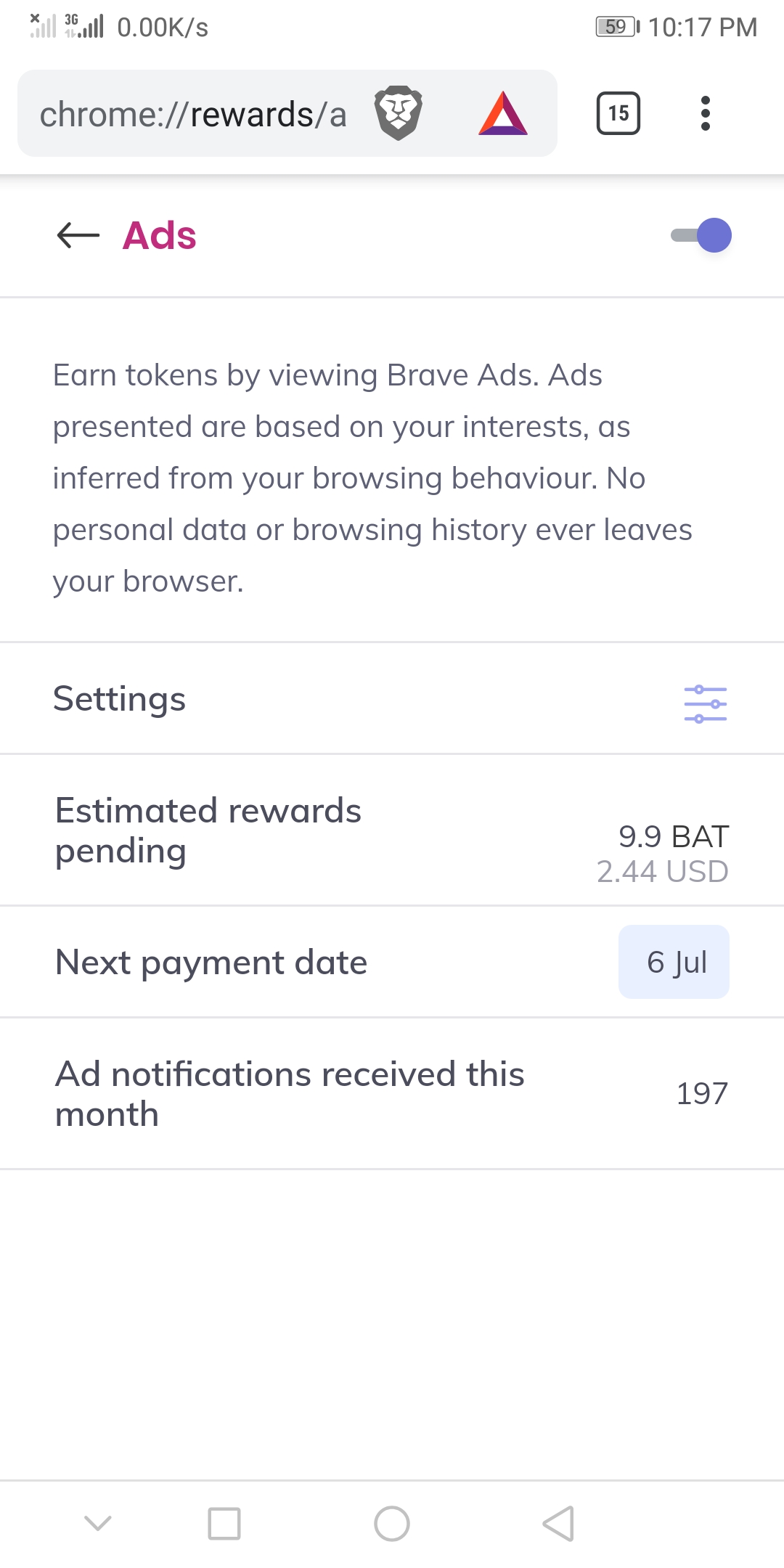The width and height of the screenshot is (784, 1568).
Task: Tap the Ads page title
Action: click(160, 235)
